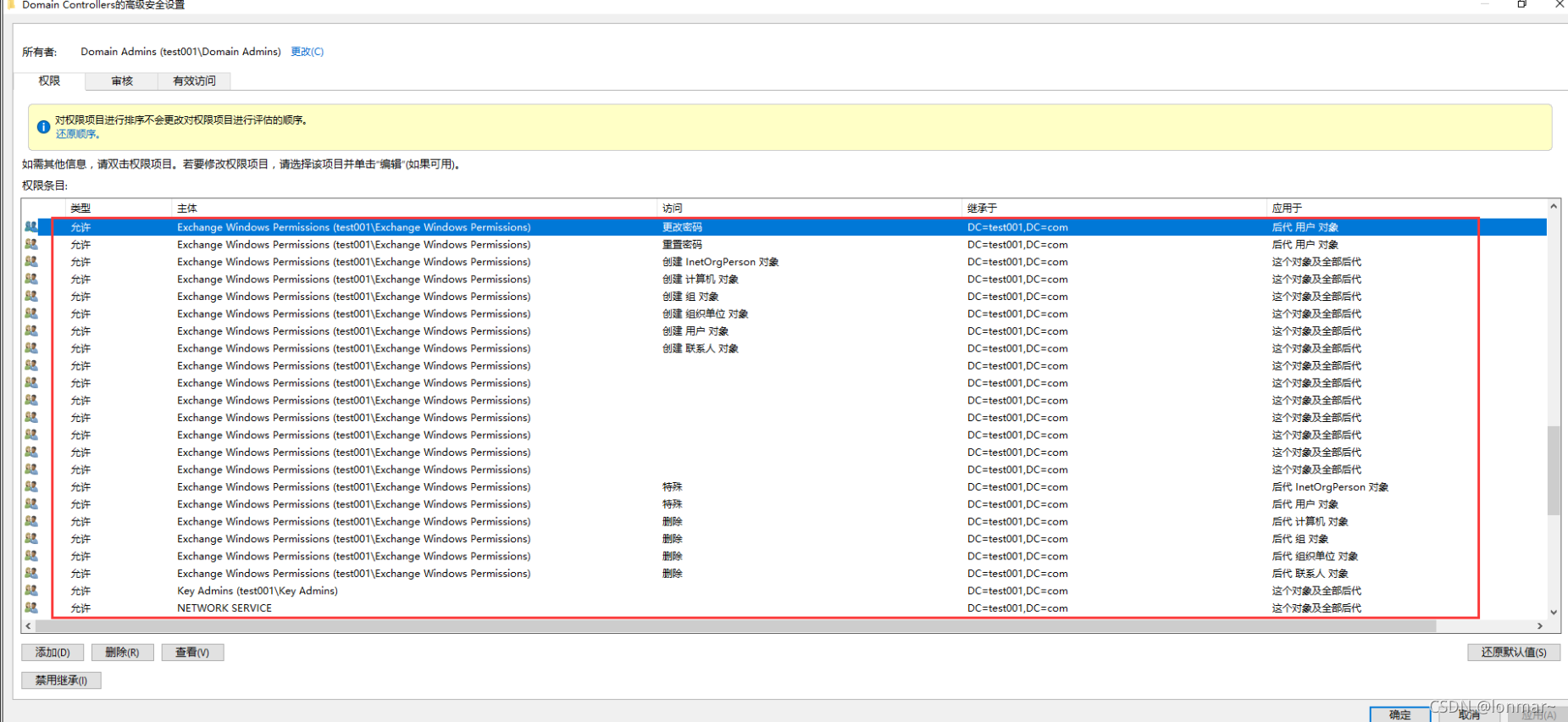Click 后代 InetOrgPerson 对象 applies-to cell
This screenshot has height=722, width=1568.
(1330, 487)
